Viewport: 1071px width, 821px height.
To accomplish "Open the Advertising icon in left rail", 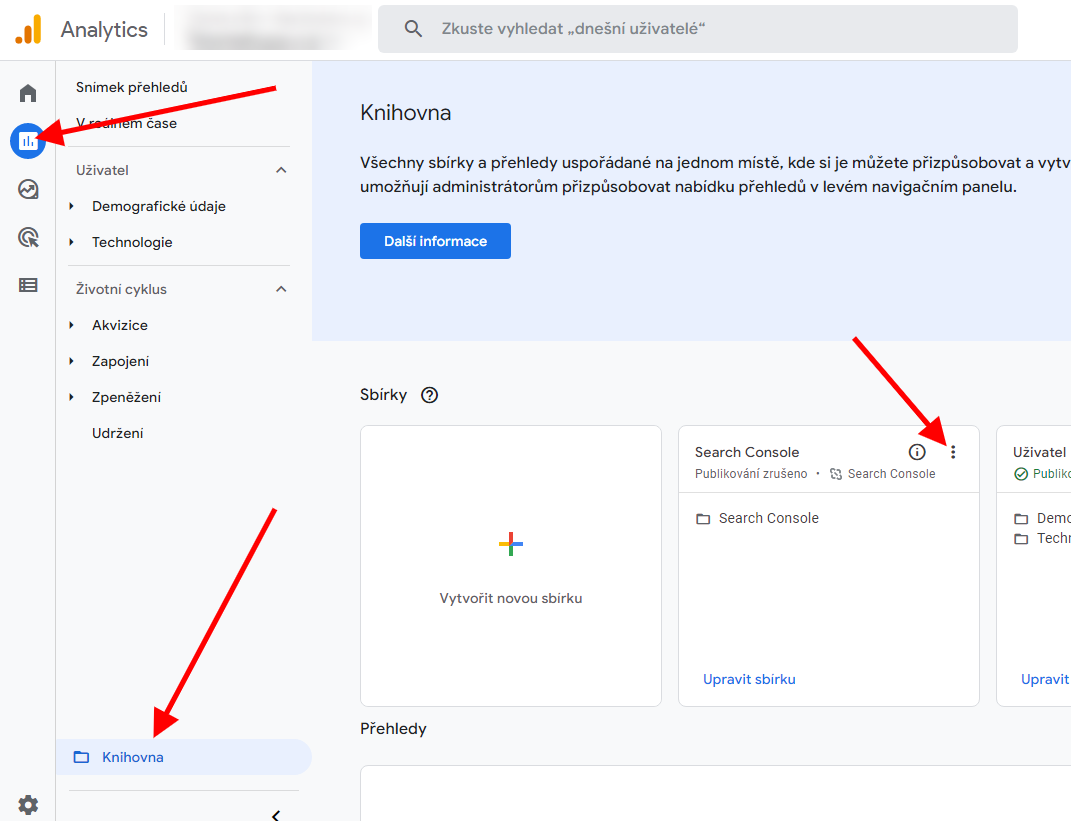I will 28,237.
